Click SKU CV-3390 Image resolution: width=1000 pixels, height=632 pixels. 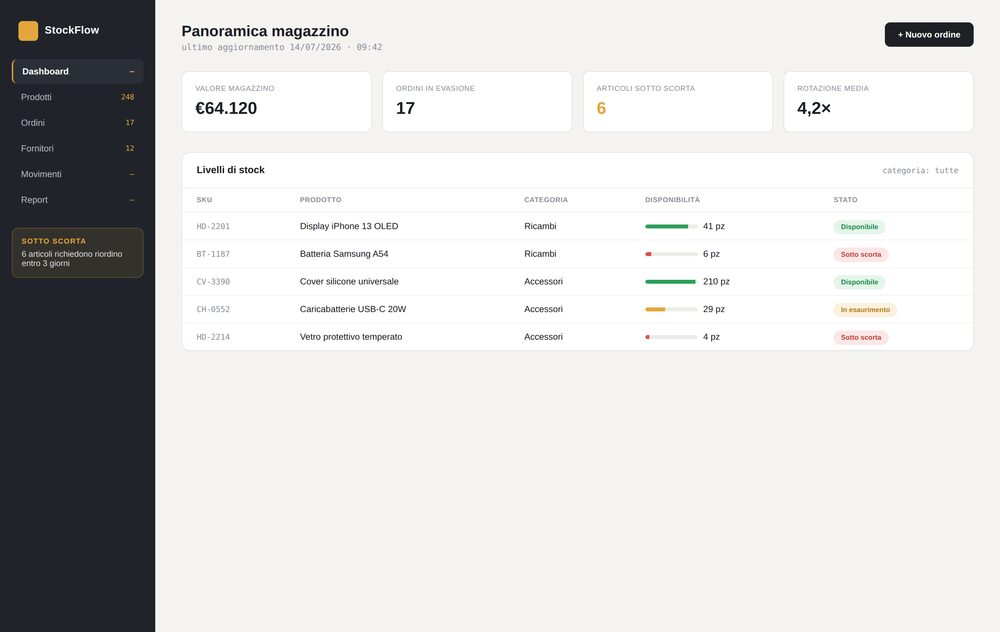coord(213,281)
